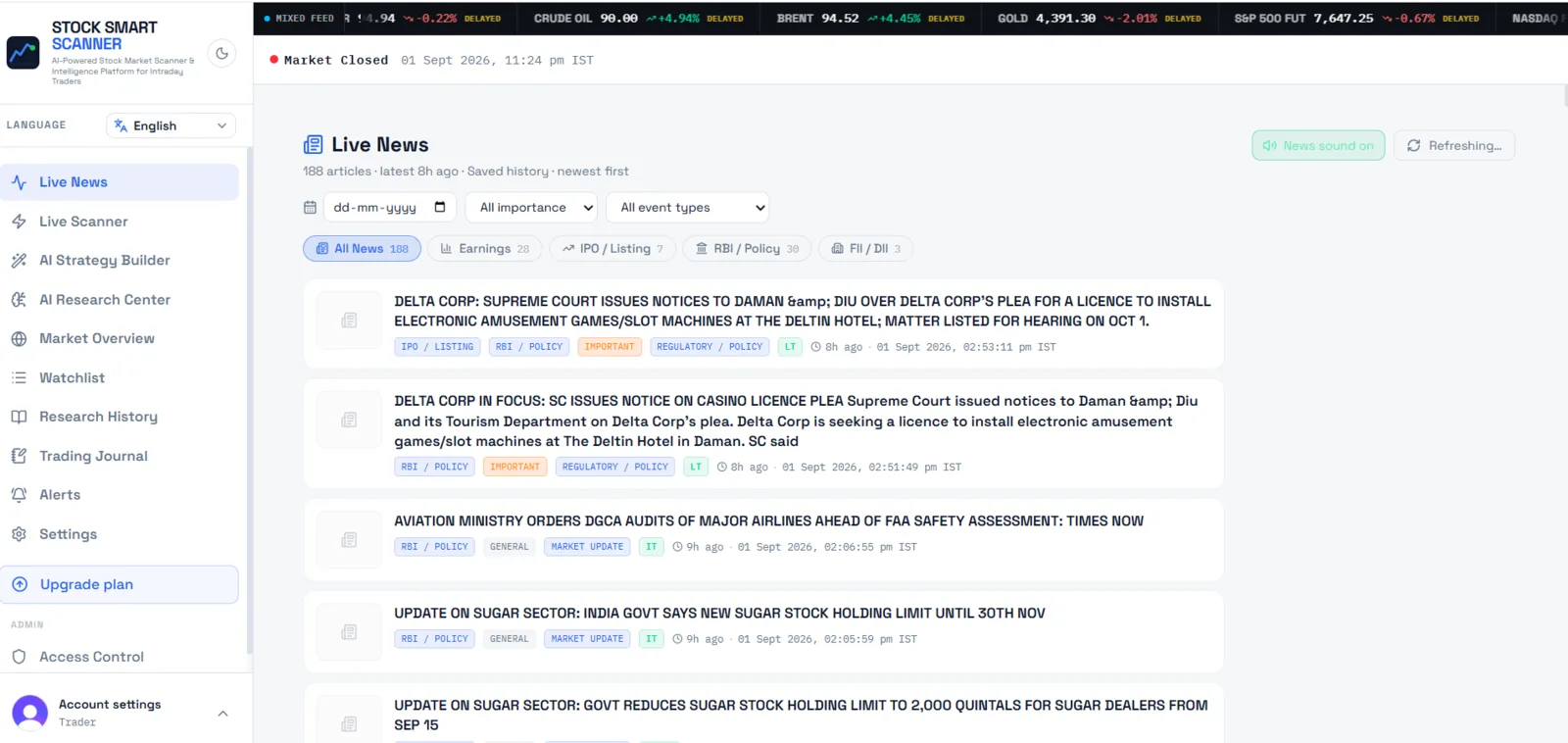Click the Upgrade plan button

click(120, 584)
